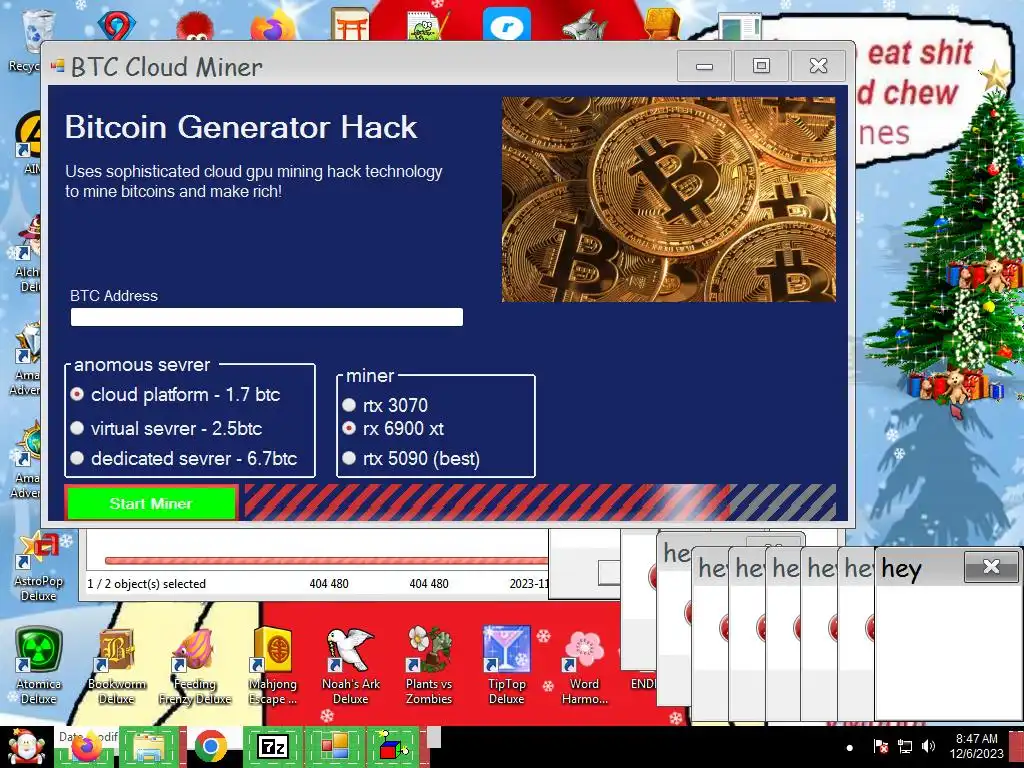
Task: Open Firefox from the taskbar
Action: (x=86, y=747)
